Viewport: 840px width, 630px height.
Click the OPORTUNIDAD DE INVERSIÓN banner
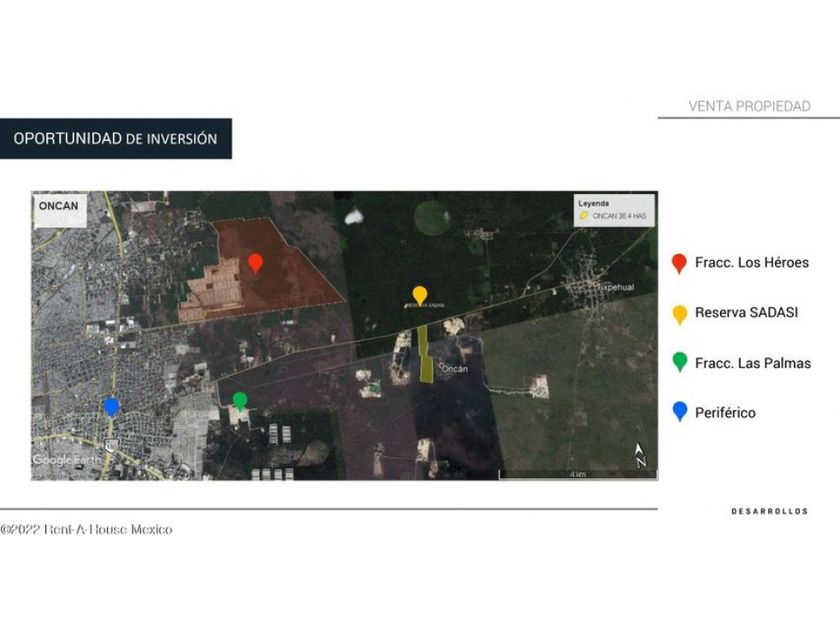point(116,139)
